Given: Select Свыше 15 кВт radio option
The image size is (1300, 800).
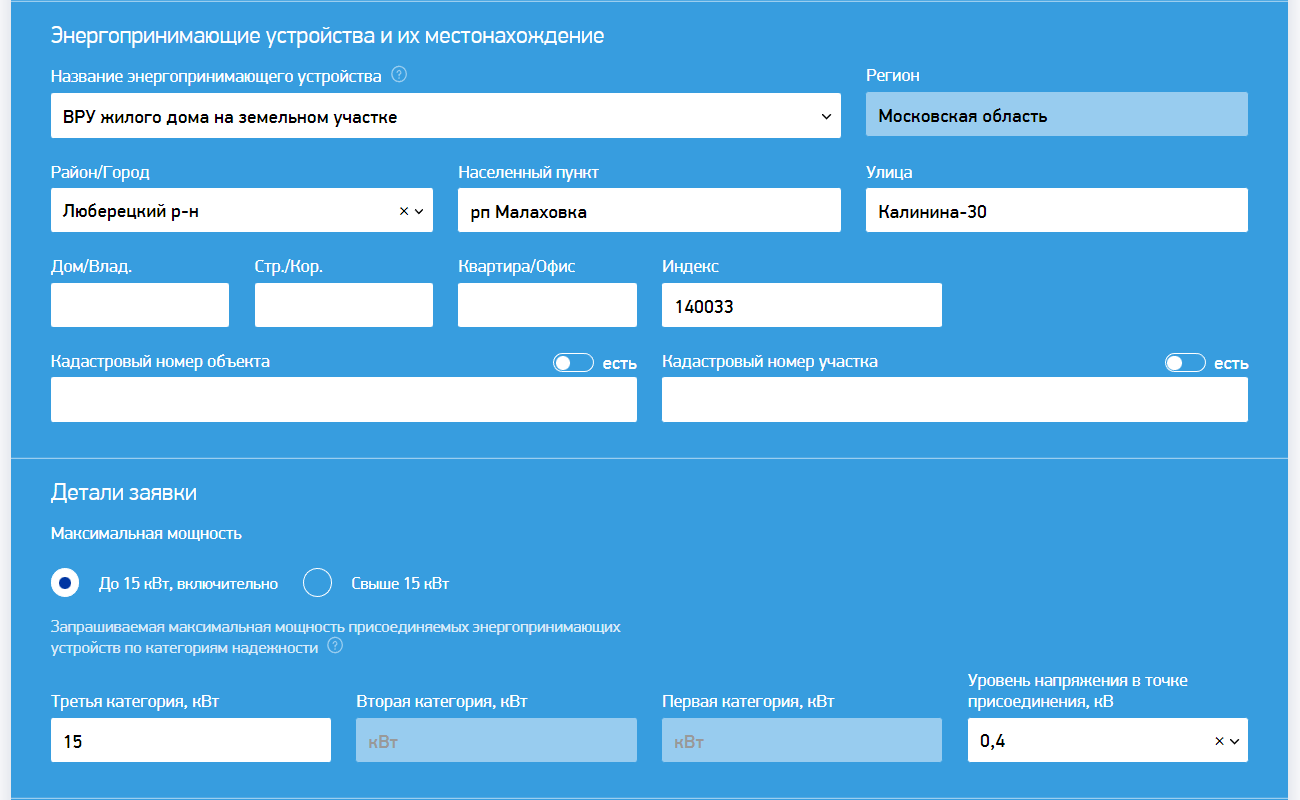Looking at the screenshot, I should (x=317, y=583).
